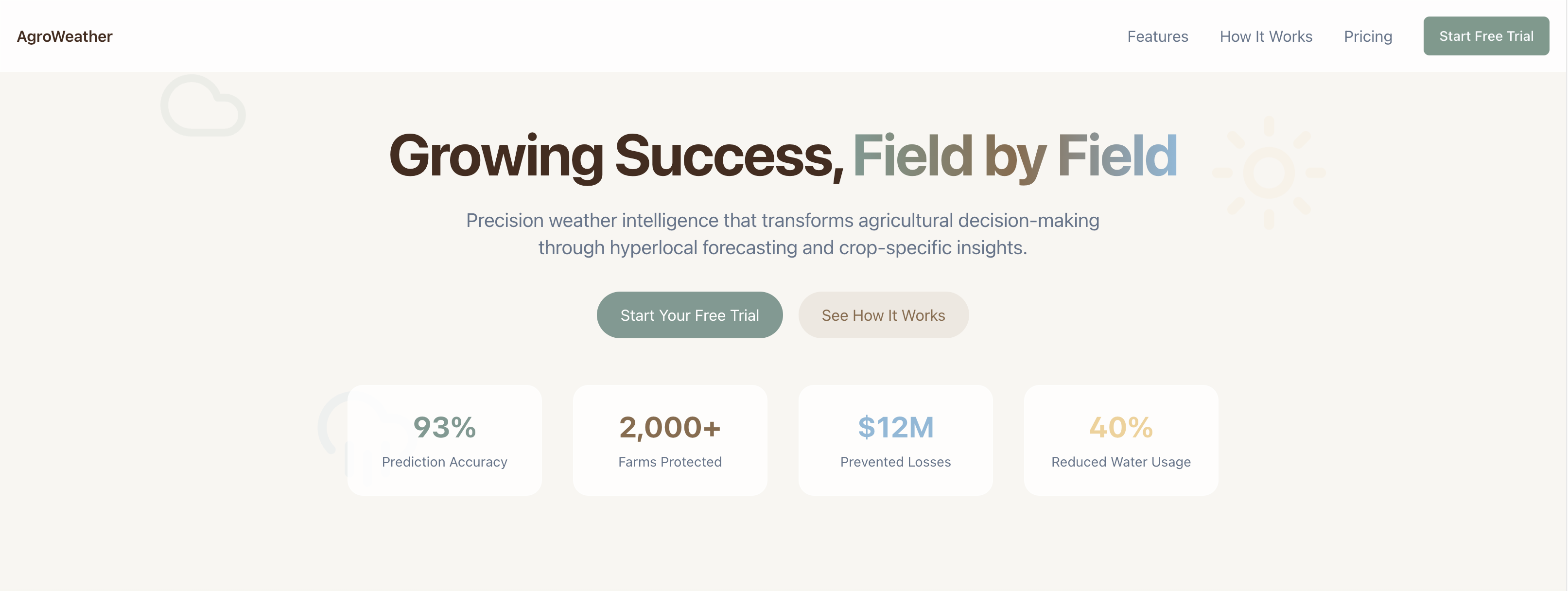Open the How It Works nav link
The width and height of the screenshot is (1568, 591).
1266,36
